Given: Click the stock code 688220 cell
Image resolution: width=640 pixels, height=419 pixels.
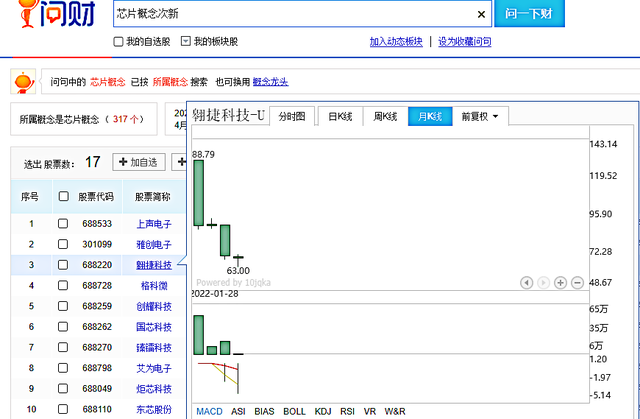Looking at the screenshot, I should tap(97, 265).
